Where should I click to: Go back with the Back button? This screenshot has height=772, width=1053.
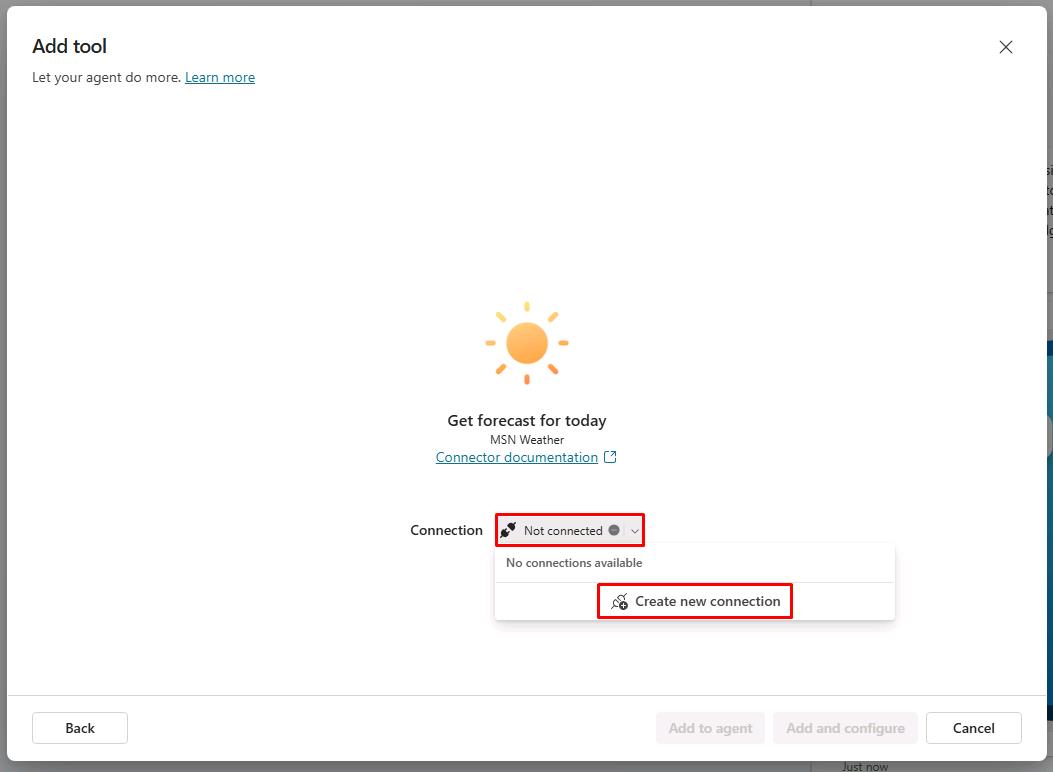coord(80,728)
